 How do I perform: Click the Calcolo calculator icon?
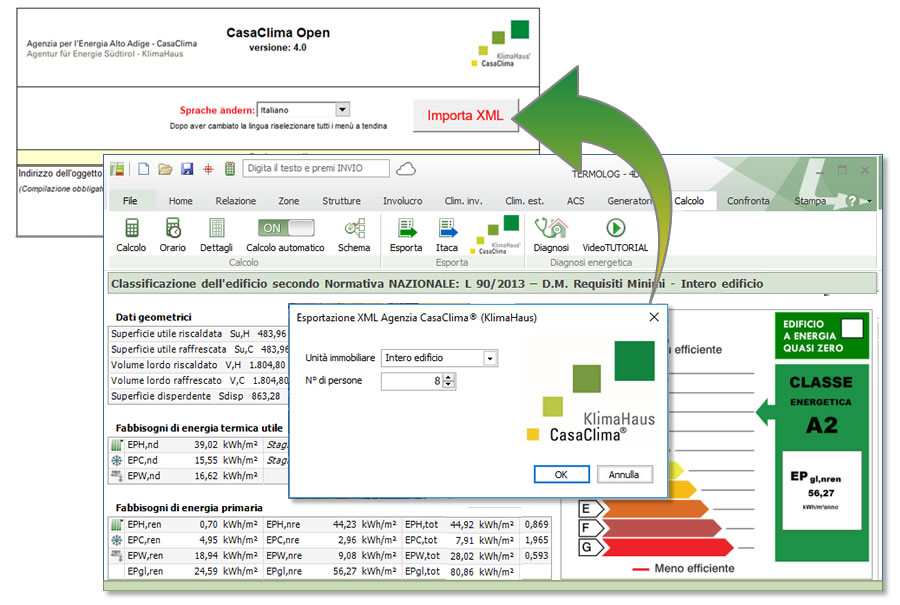(131, 229)
